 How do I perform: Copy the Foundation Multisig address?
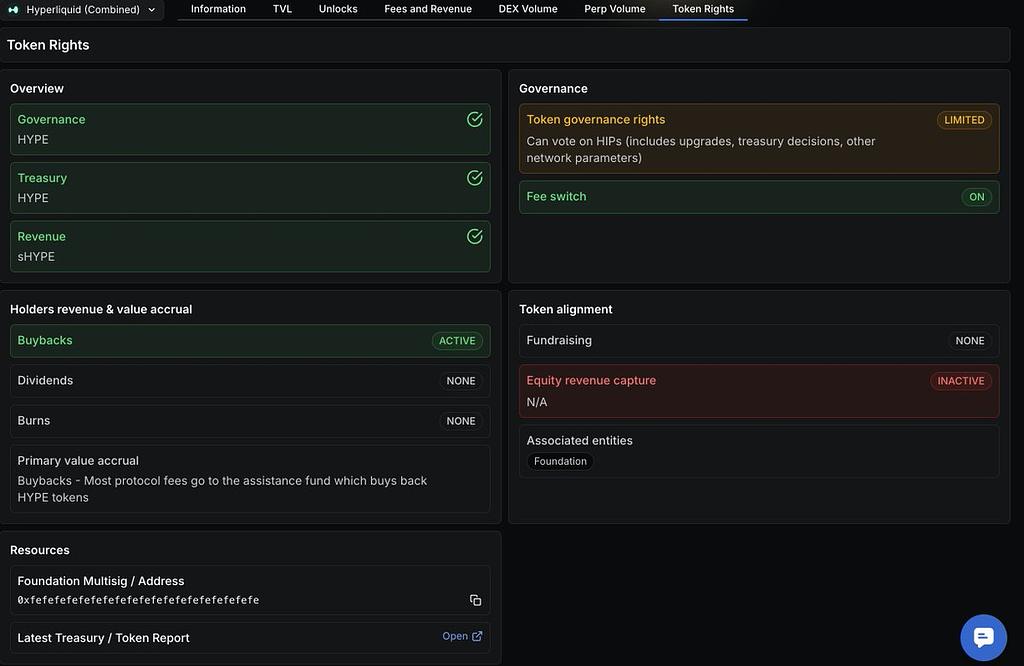tap(475, 600)
